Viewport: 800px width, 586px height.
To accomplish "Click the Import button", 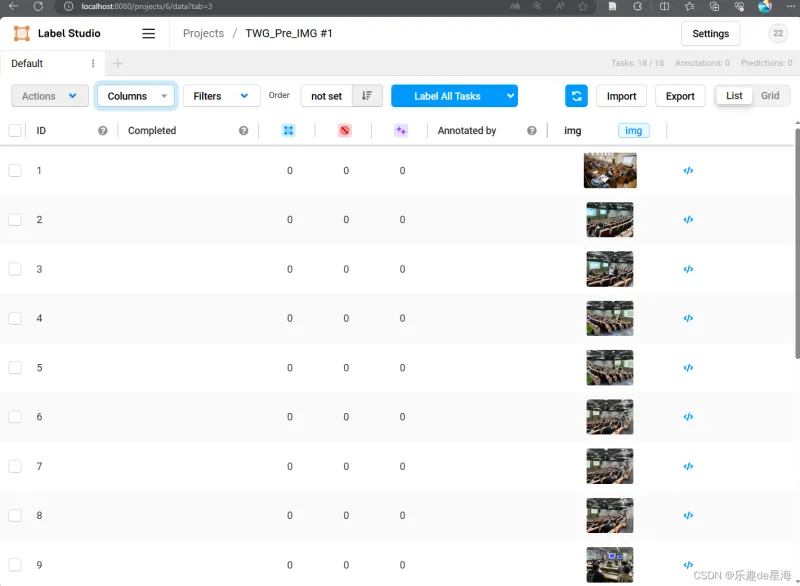I will click(x=621, y=96).
